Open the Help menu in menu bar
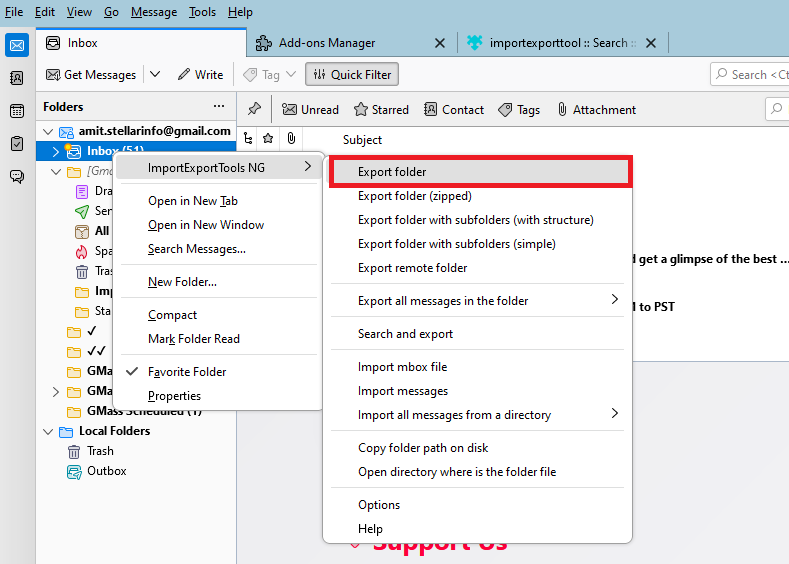Viewport: 789px width, 564px height. coord(240,12)
